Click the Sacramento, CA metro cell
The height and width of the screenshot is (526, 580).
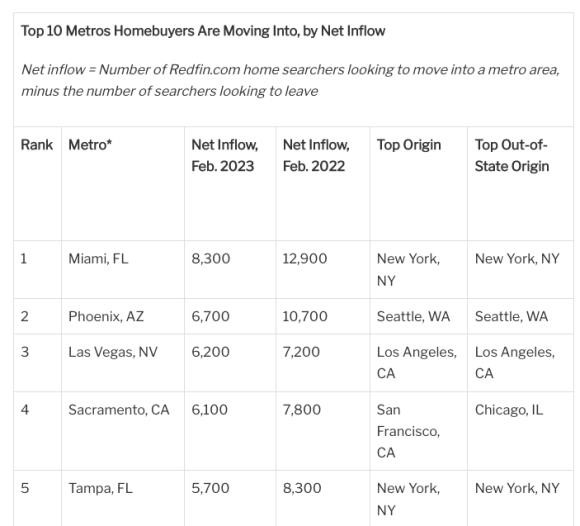coord(119,409)
